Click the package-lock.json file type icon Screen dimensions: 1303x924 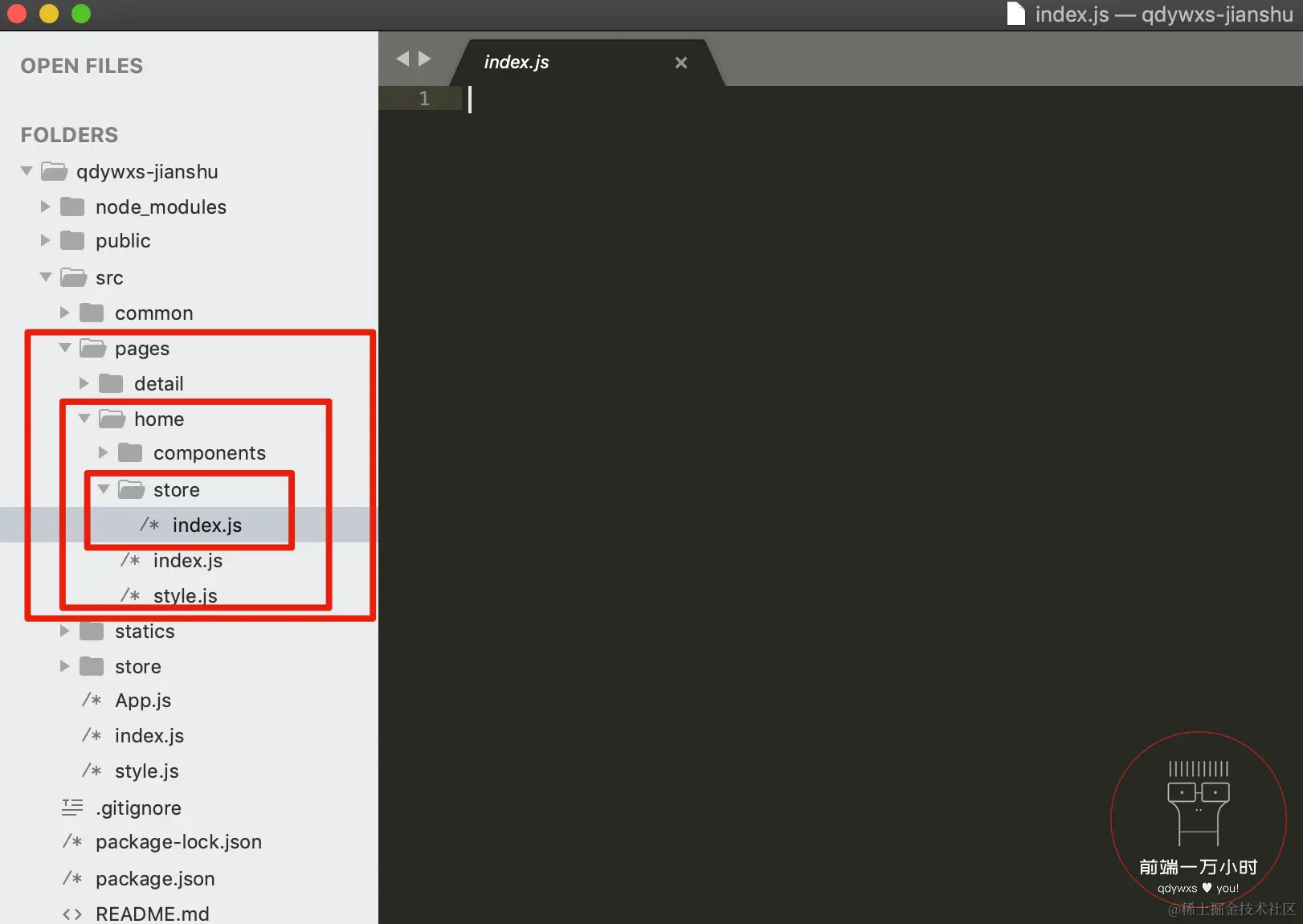click(x=72, y=841)
